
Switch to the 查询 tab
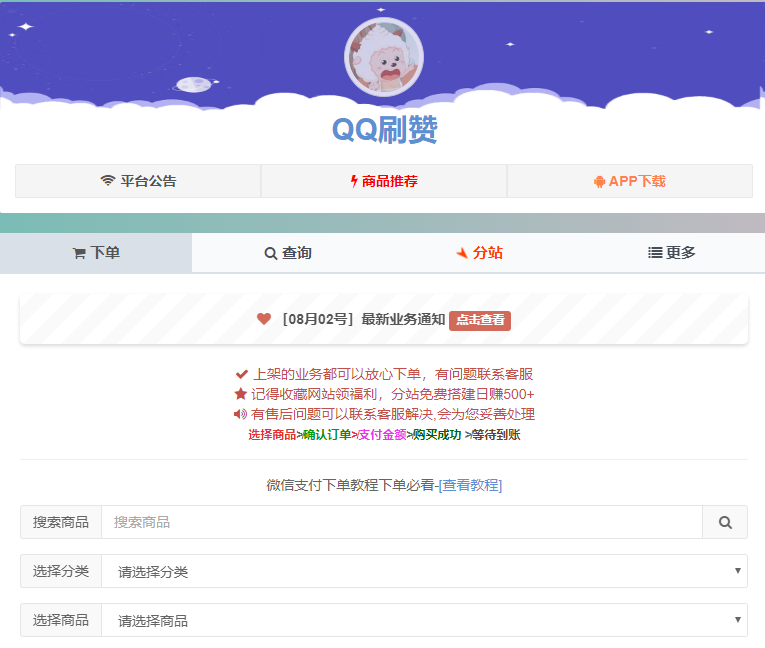288,253
